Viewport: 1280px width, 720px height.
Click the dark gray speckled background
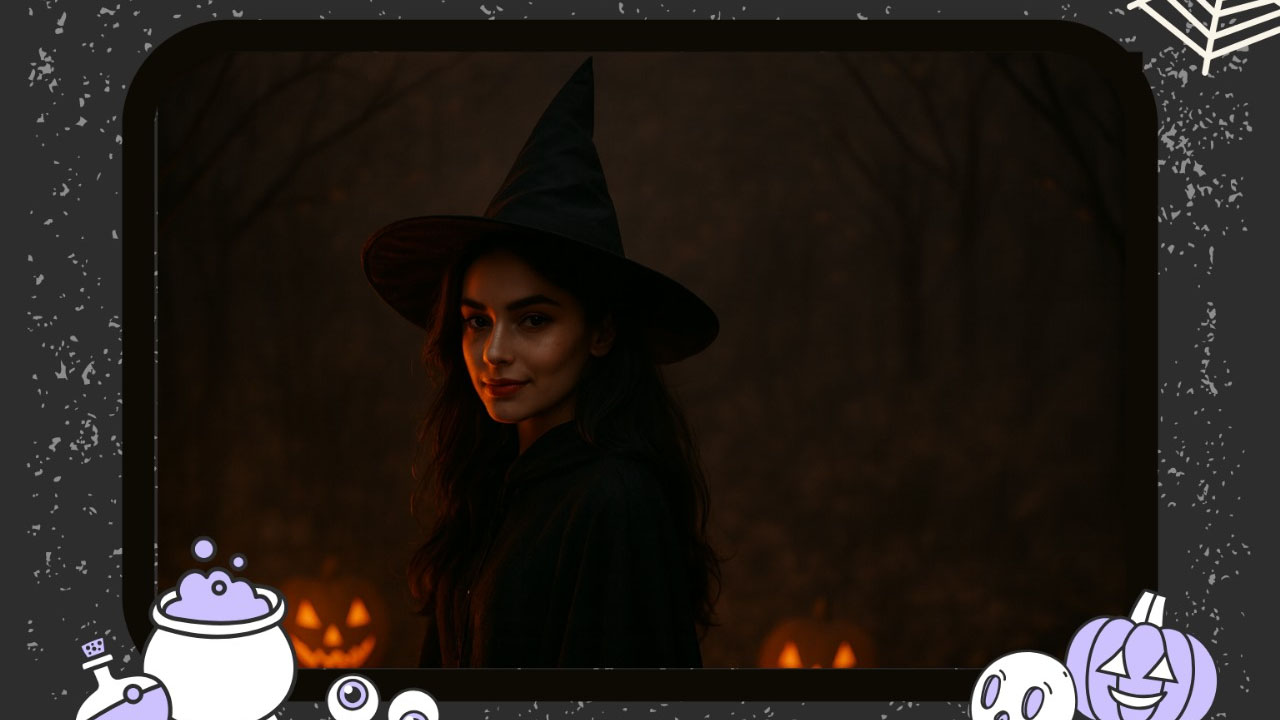60,300
